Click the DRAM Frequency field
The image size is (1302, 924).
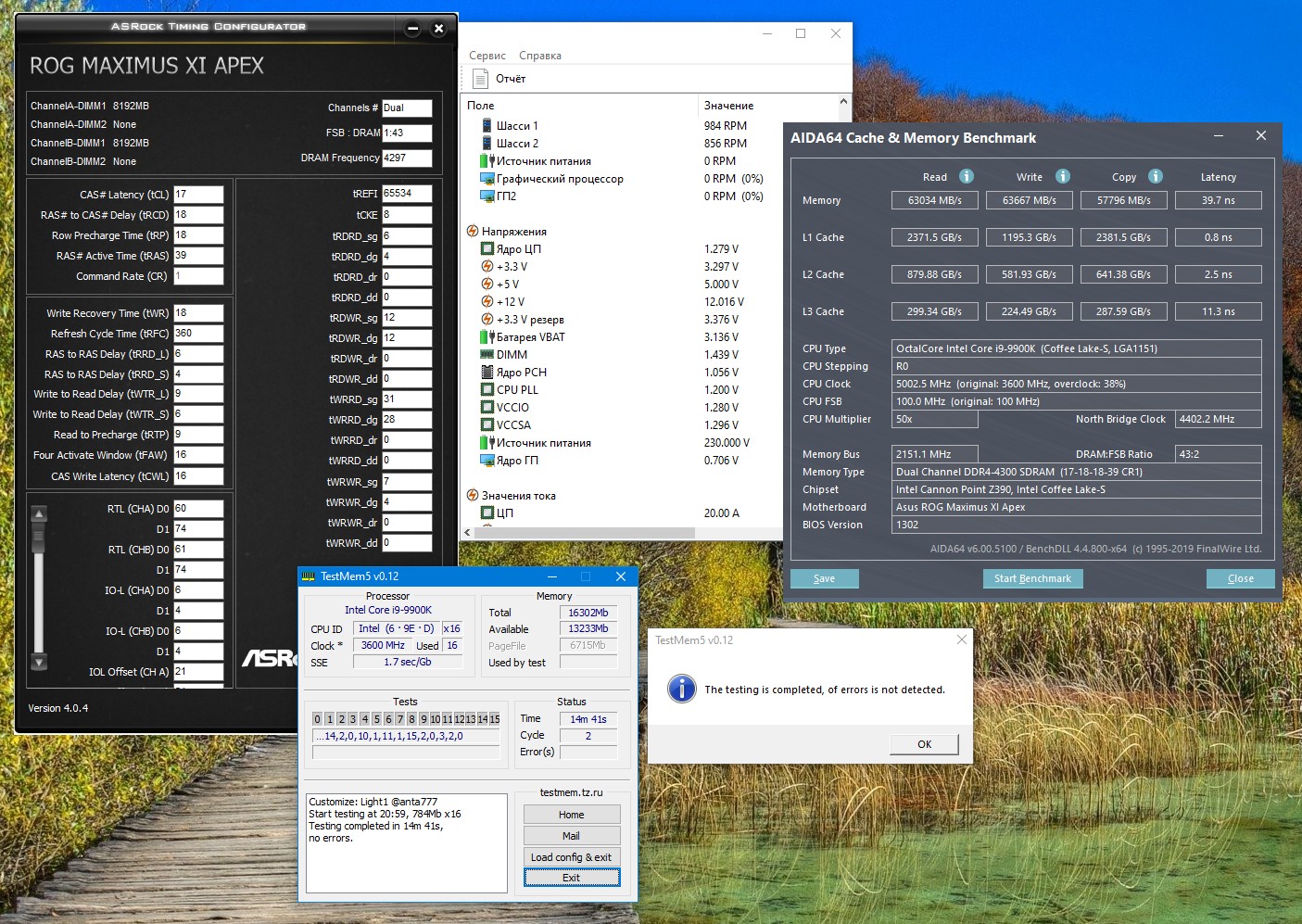tap(407, 158)
